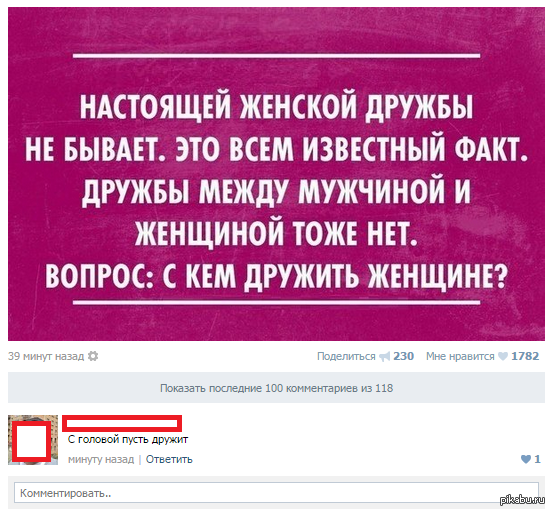This screenshot has width=550, height=511.
Task: Click the megaphone share icon
Action: tap(384, 357)
